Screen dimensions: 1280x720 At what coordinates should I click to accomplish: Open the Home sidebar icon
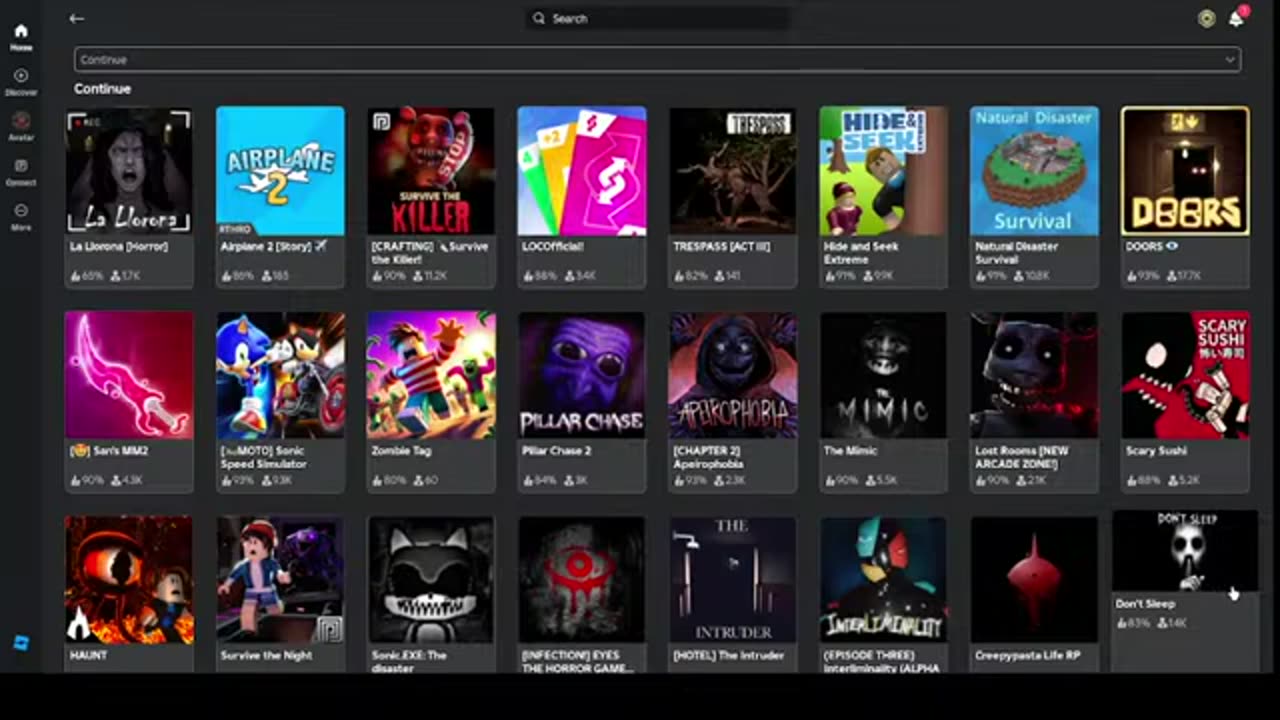pos(21,31)
